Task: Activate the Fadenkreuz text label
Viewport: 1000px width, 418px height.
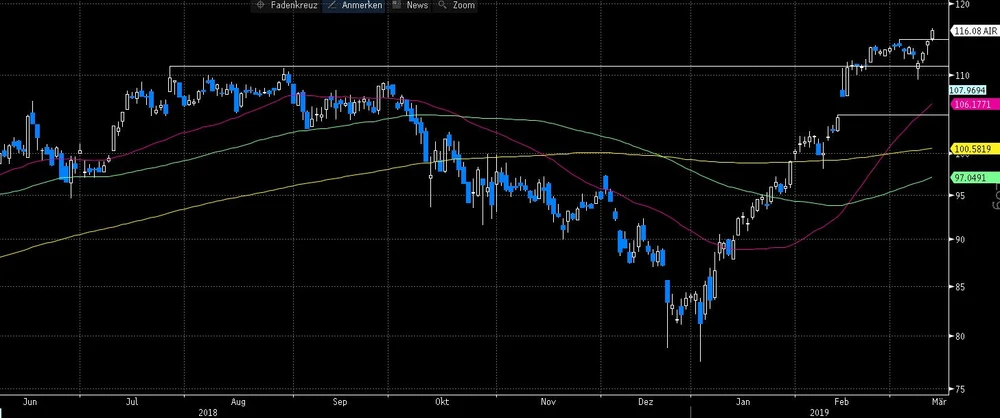Action: tap(294, 6)
